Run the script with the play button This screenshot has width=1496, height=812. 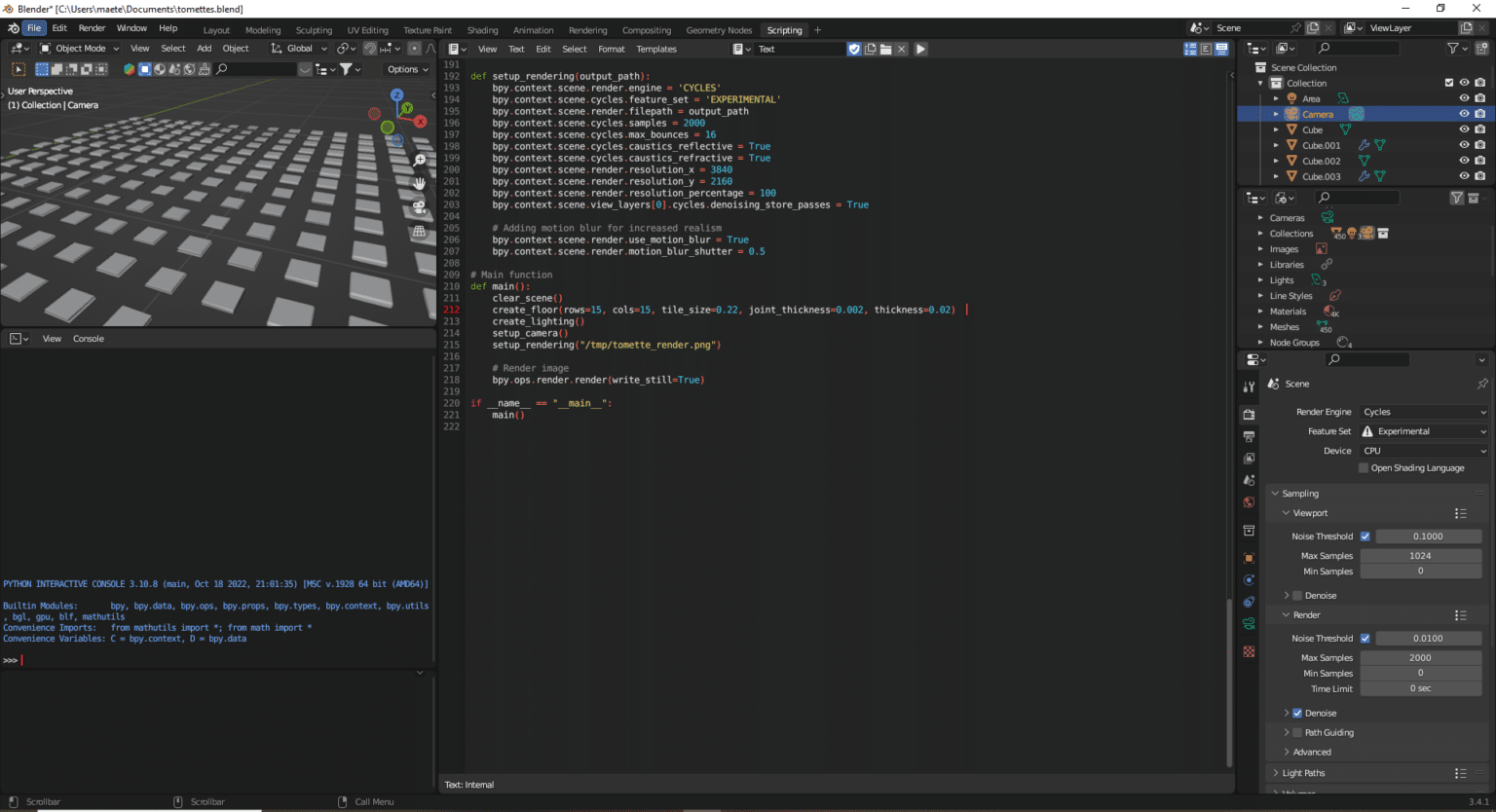tap(920, 49)
